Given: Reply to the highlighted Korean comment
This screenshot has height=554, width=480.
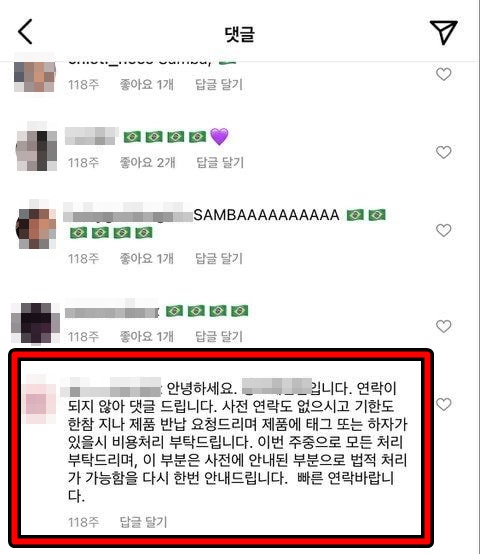Looking at the screenshot, I should [x=143, y=522].
